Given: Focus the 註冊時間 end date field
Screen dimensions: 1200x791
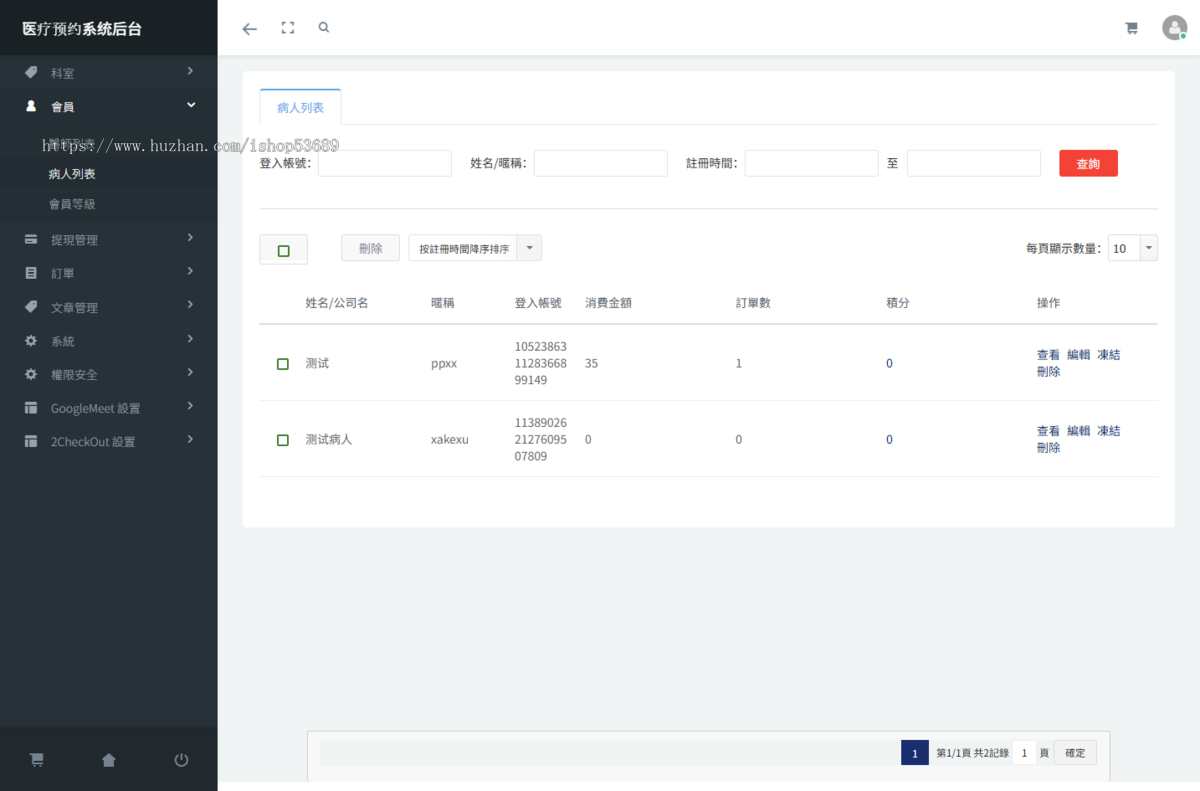Looking at the screenshot, I should click(x=974, y=163).
